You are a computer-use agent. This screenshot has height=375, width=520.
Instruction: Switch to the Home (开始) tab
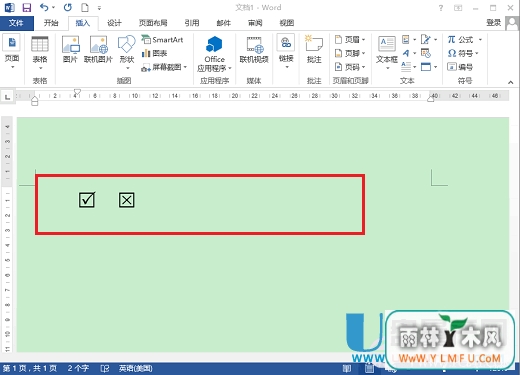51,23
